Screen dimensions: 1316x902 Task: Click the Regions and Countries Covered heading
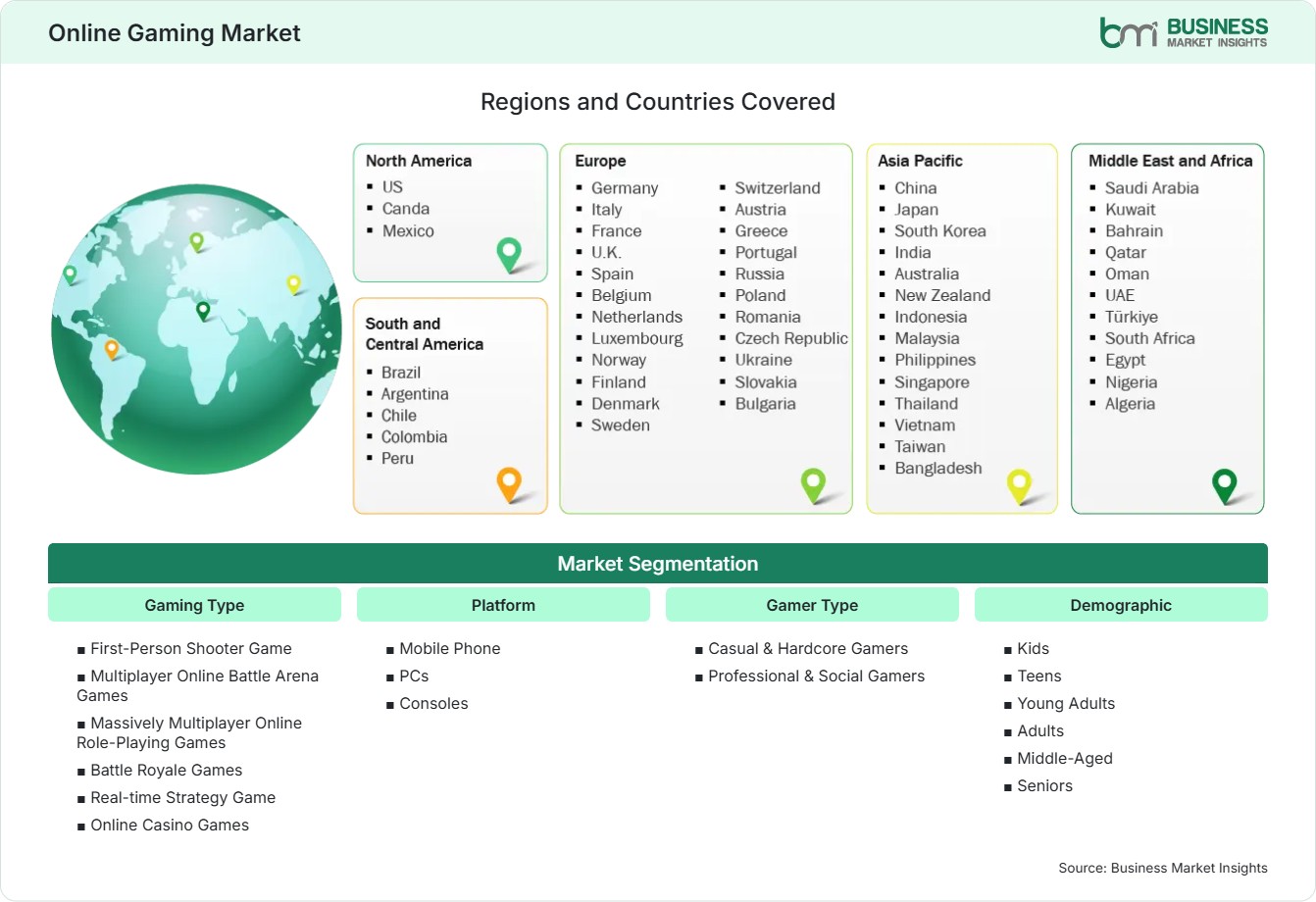(658, 102)
